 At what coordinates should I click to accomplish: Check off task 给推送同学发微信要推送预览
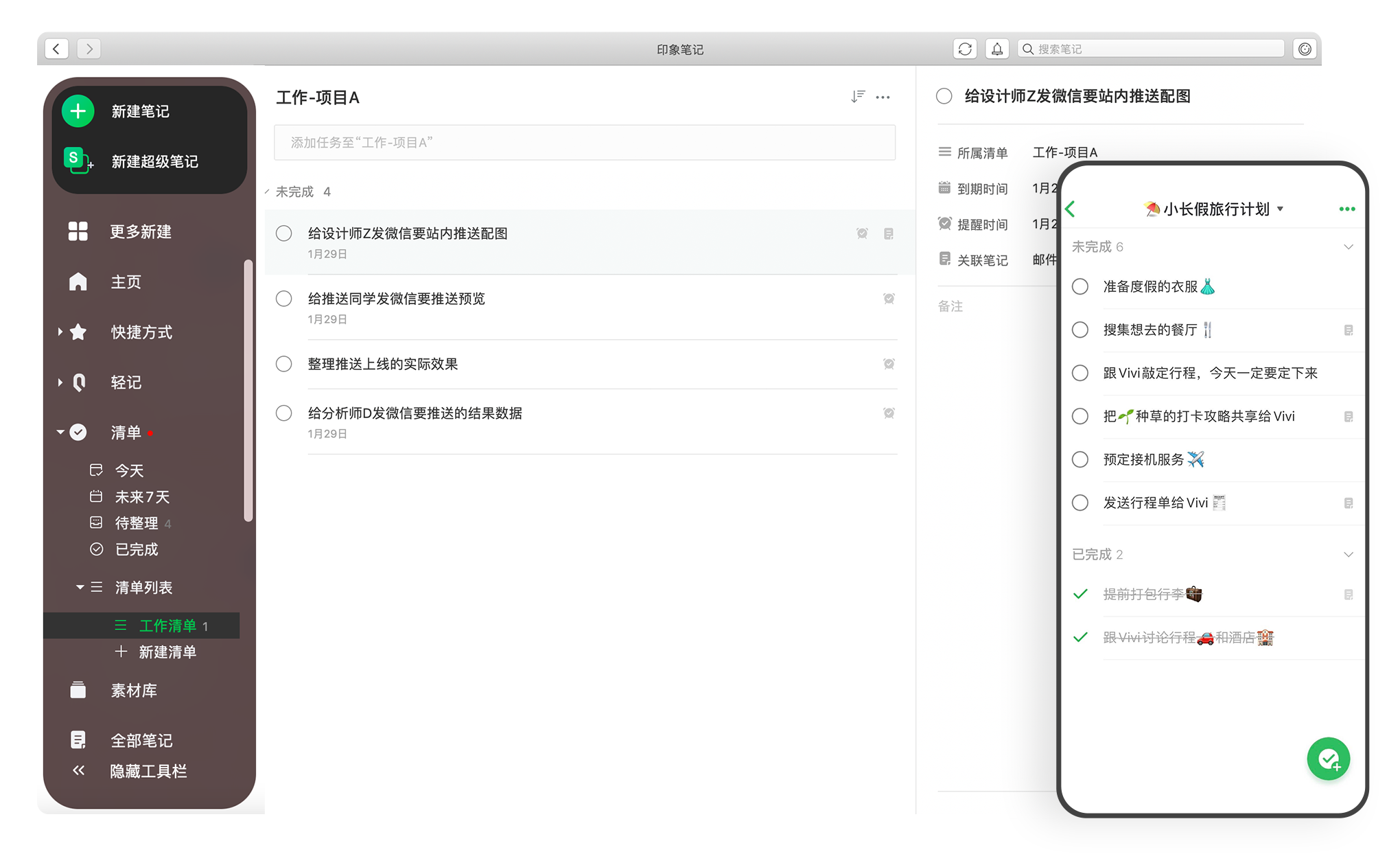point(283,299)
